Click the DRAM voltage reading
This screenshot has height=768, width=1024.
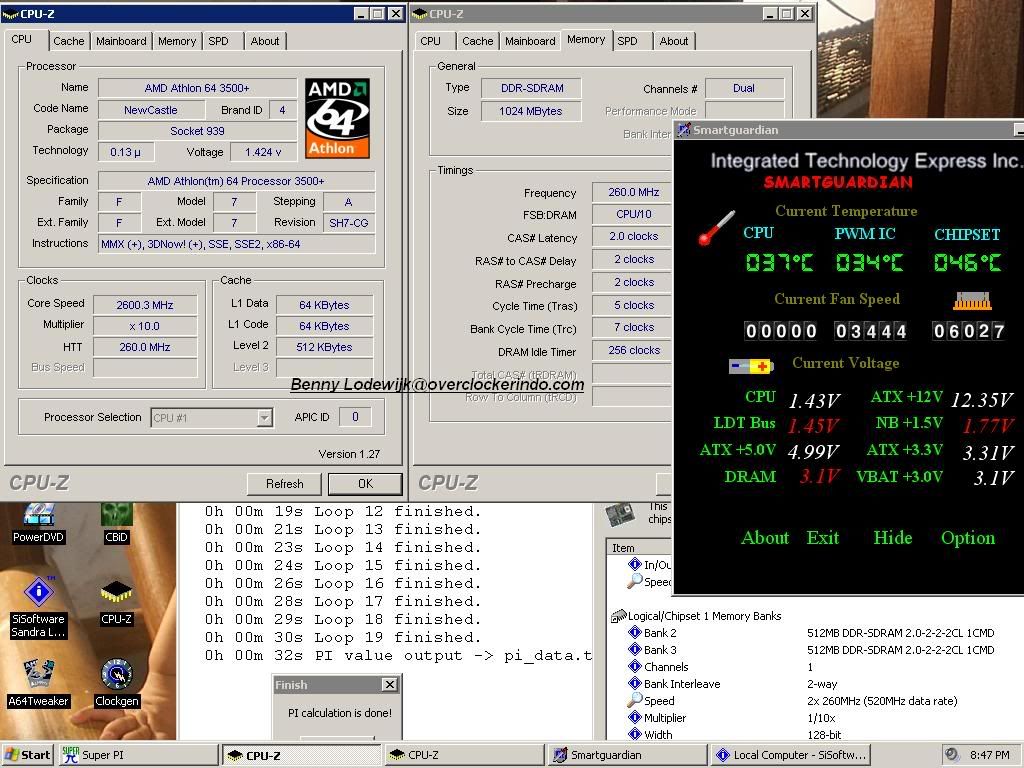pyautogui.click(x=820, y=477)
